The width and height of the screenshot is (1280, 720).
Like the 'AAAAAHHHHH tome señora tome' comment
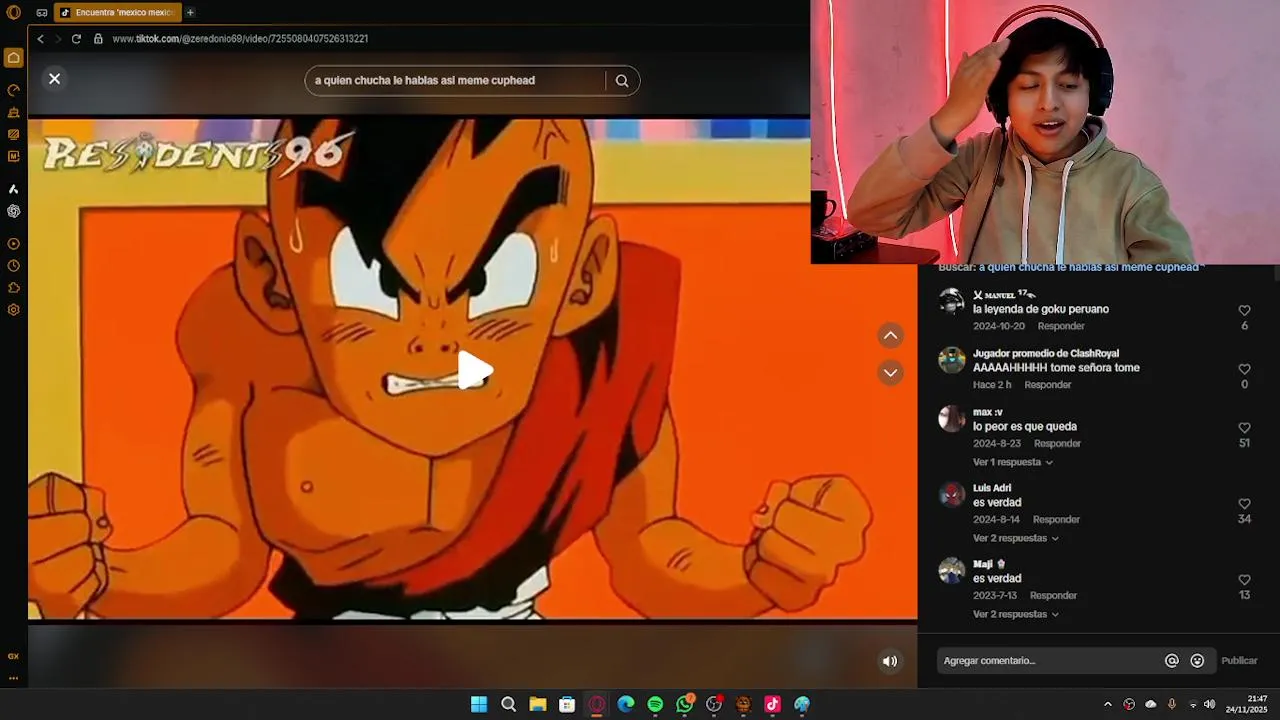pyautogui.click(x=1244, y=369)
